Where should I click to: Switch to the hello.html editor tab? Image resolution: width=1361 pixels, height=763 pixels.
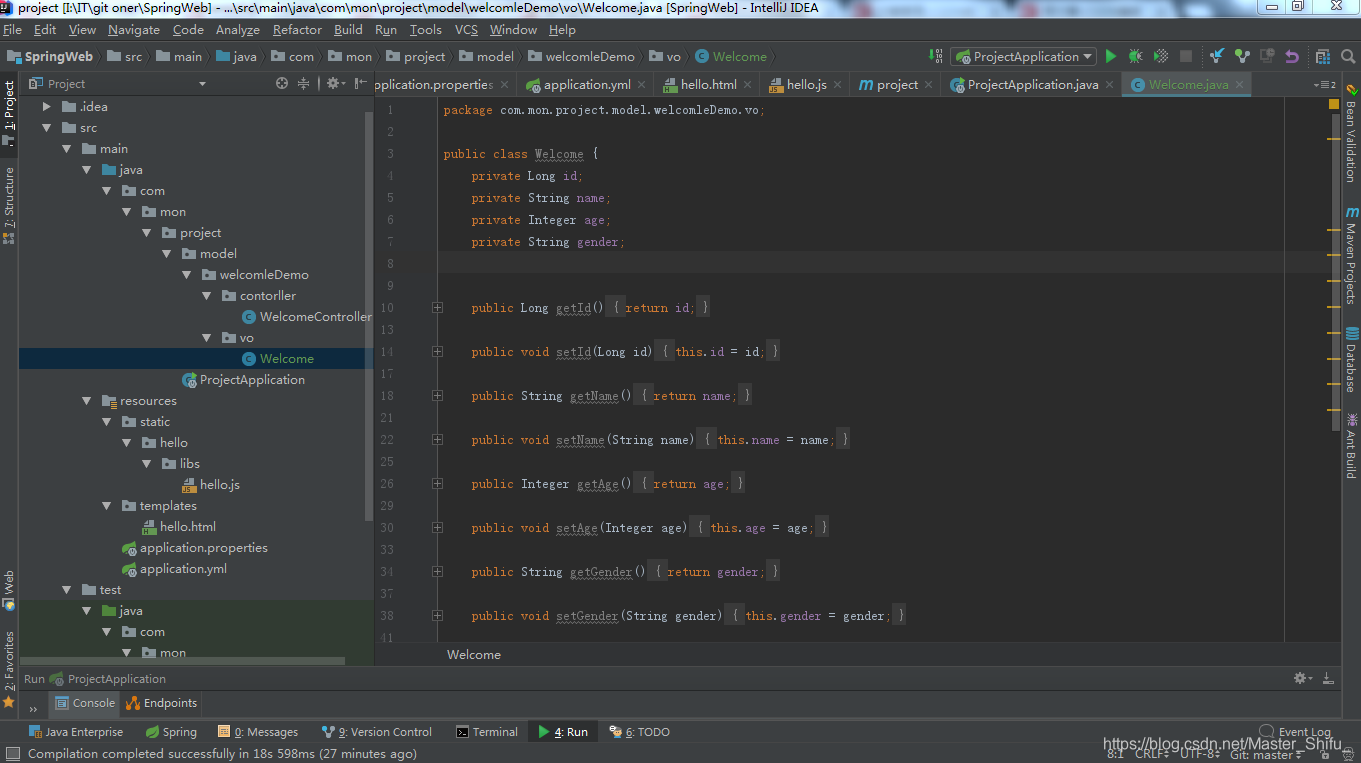[x=708, y=85]
